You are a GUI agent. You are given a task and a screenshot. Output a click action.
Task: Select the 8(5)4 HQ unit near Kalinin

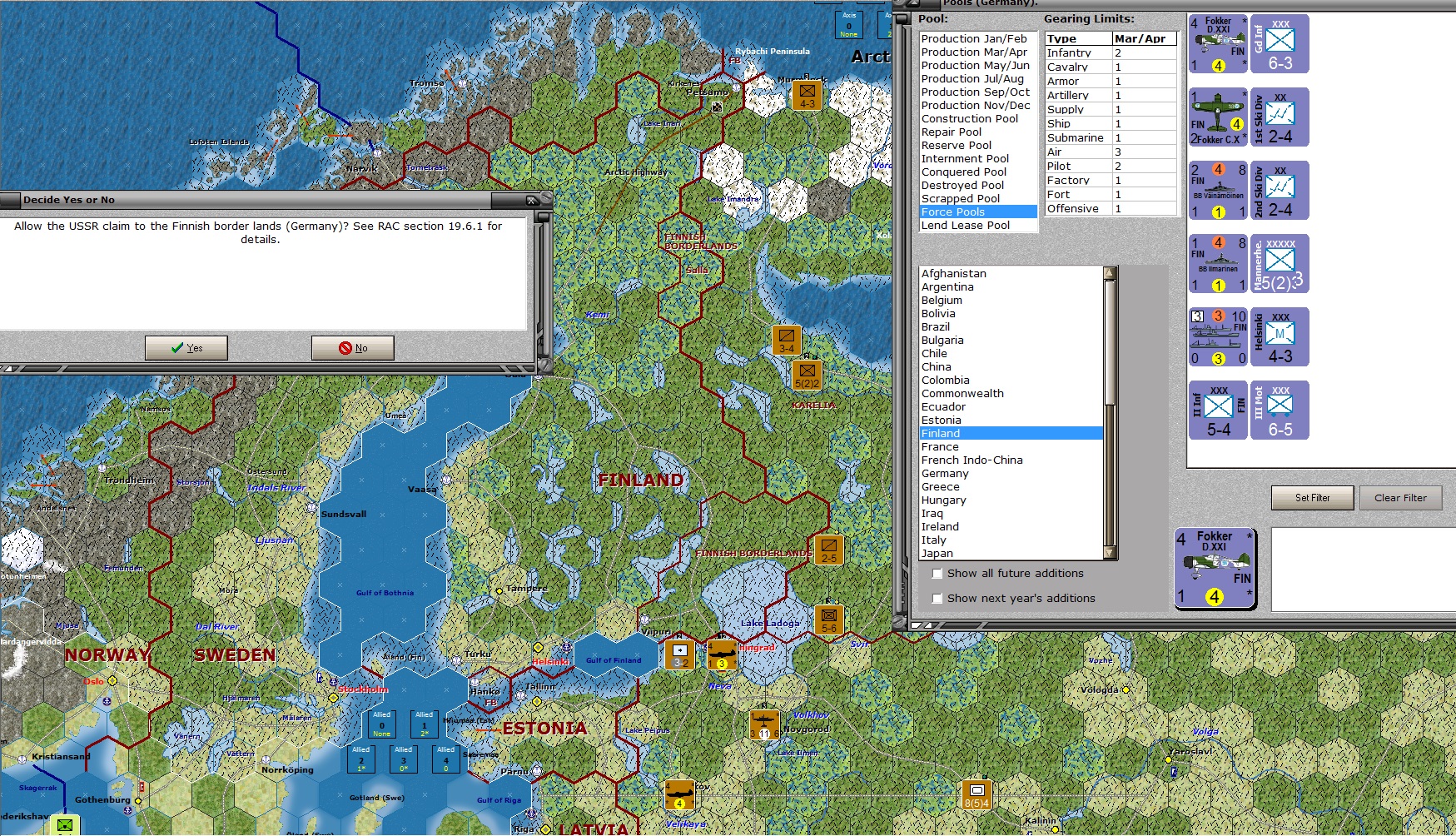[x=976, y=794]
